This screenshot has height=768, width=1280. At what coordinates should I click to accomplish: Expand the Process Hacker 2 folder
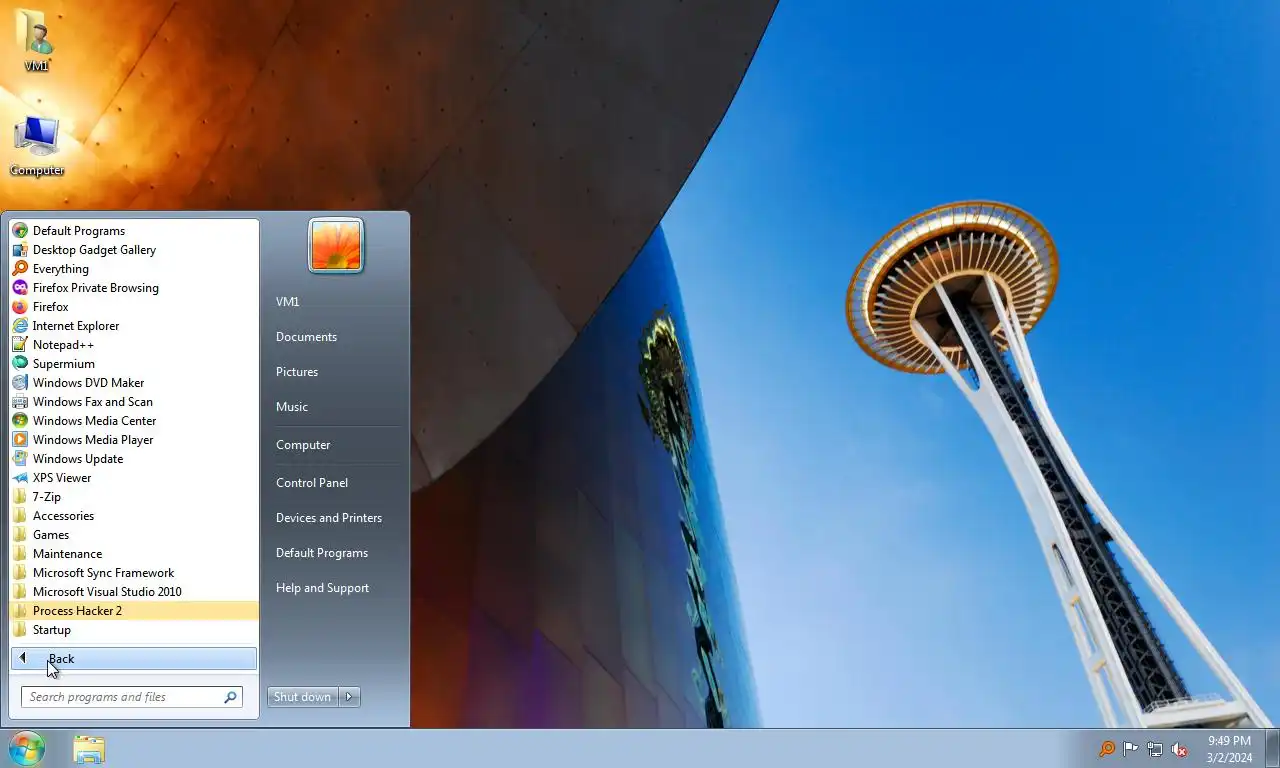(134, 611)
